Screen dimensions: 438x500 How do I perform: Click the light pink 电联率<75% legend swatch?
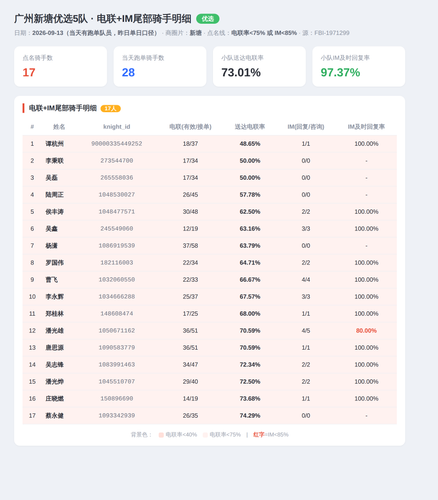(x=205, y=435)
